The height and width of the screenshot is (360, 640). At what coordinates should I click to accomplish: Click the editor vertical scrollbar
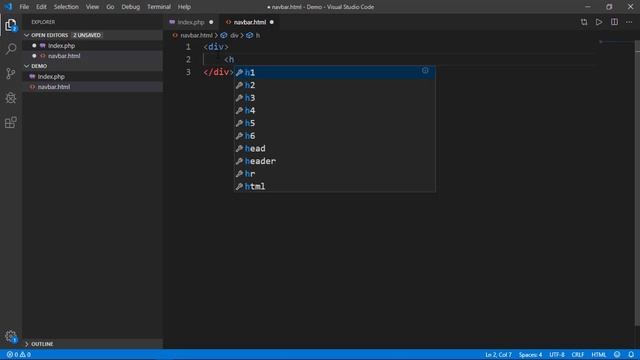coord(637,184)
